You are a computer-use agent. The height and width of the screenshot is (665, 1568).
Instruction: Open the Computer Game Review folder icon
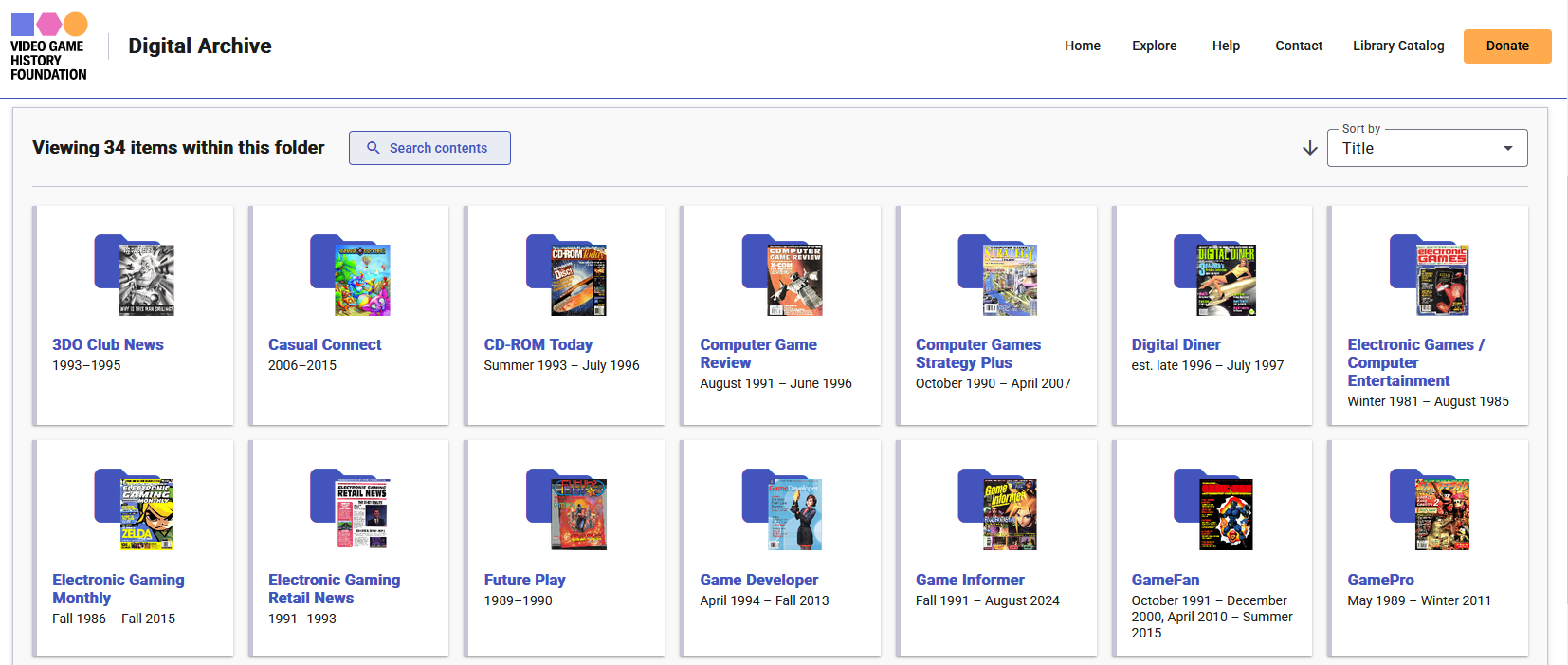(782, 275)
